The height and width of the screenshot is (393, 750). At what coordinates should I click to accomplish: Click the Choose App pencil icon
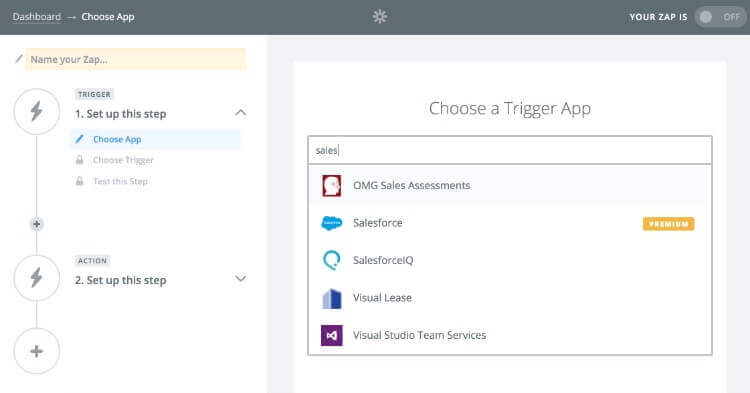[x=79, y=139]
